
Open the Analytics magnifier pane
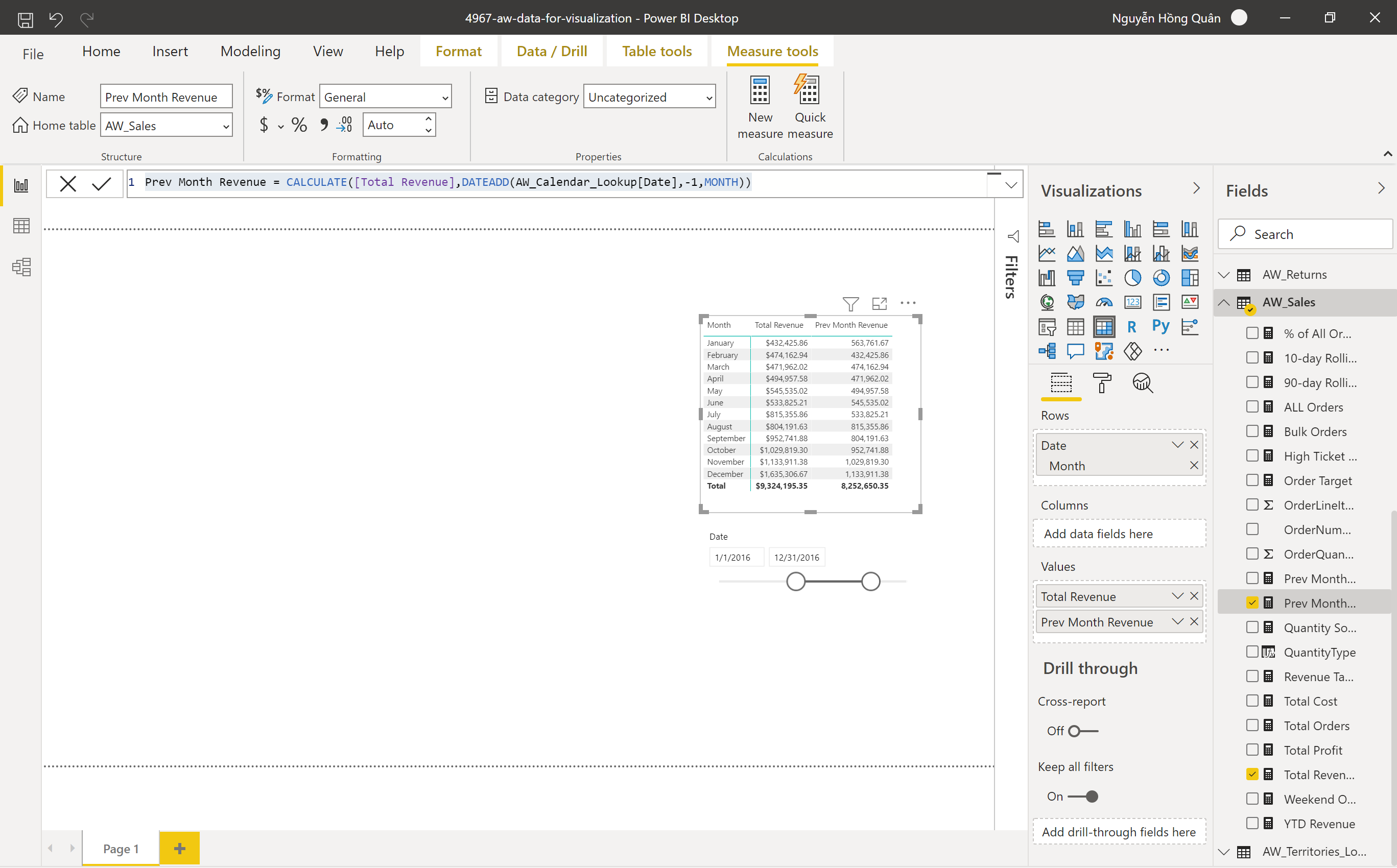(1142, 383)
